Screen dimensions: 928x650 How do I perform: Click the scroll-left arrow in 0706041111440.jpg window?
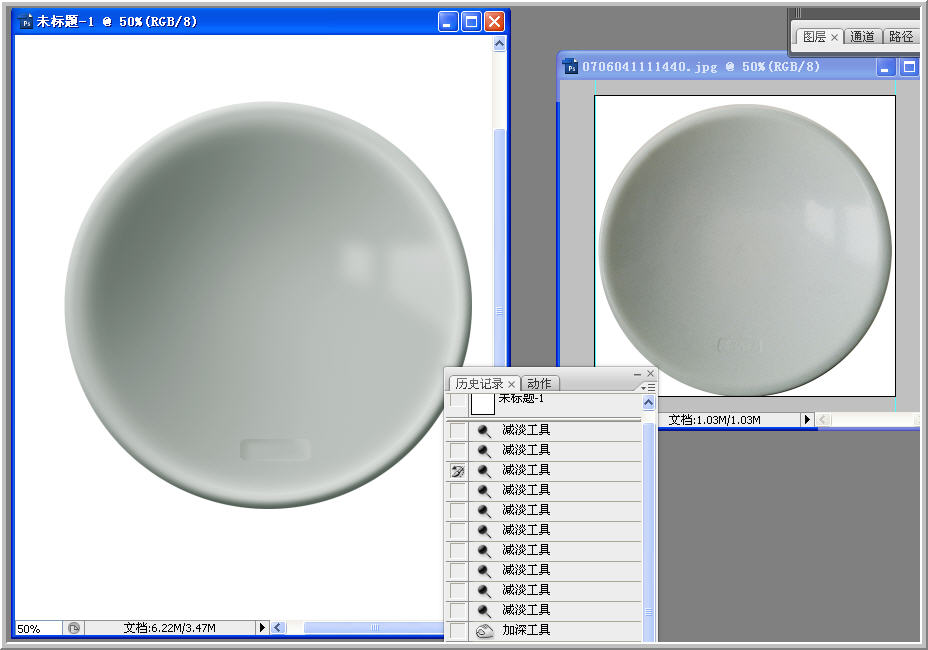(823, 420)
